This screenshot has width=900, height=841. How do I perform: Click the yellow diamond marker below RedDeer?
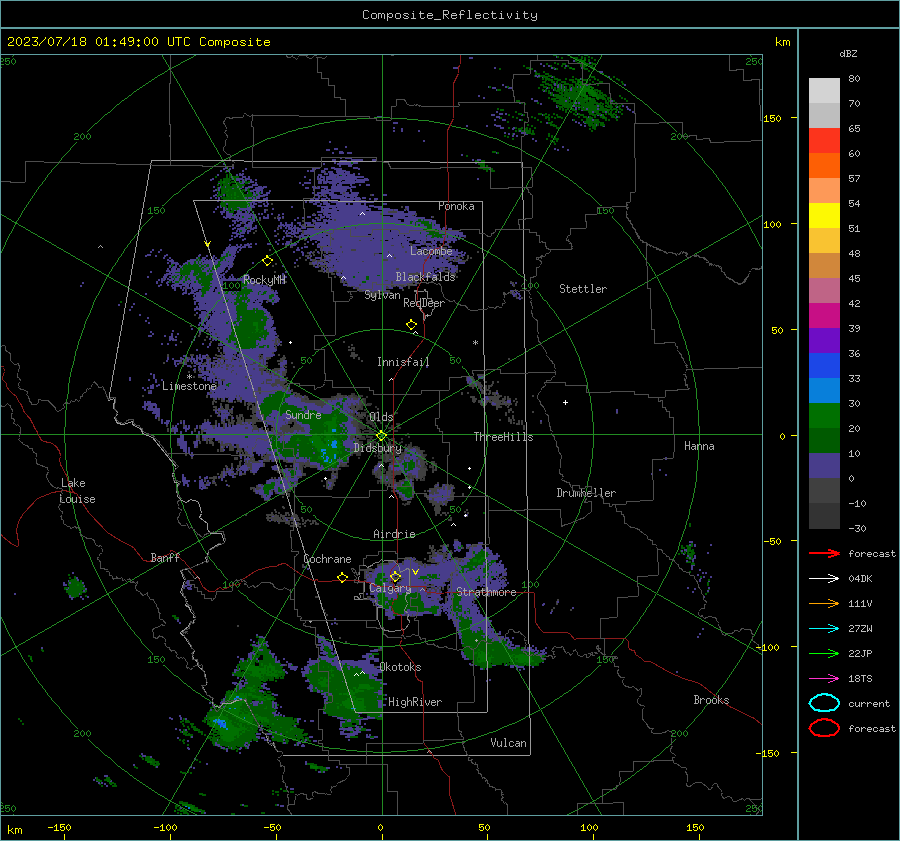412,325
